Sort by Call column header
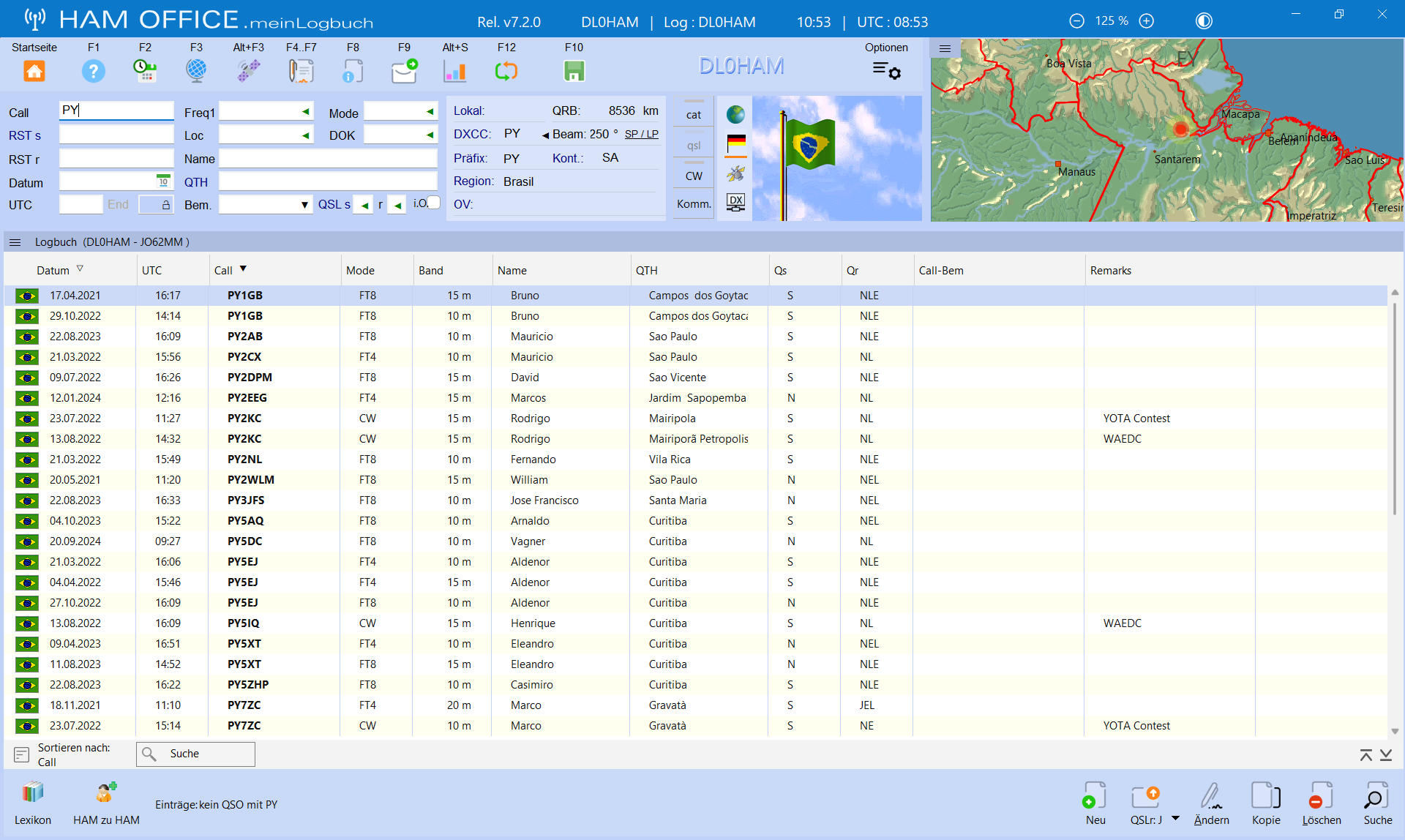The width and height of the screenshot is (1405, 840). (223, 270)
